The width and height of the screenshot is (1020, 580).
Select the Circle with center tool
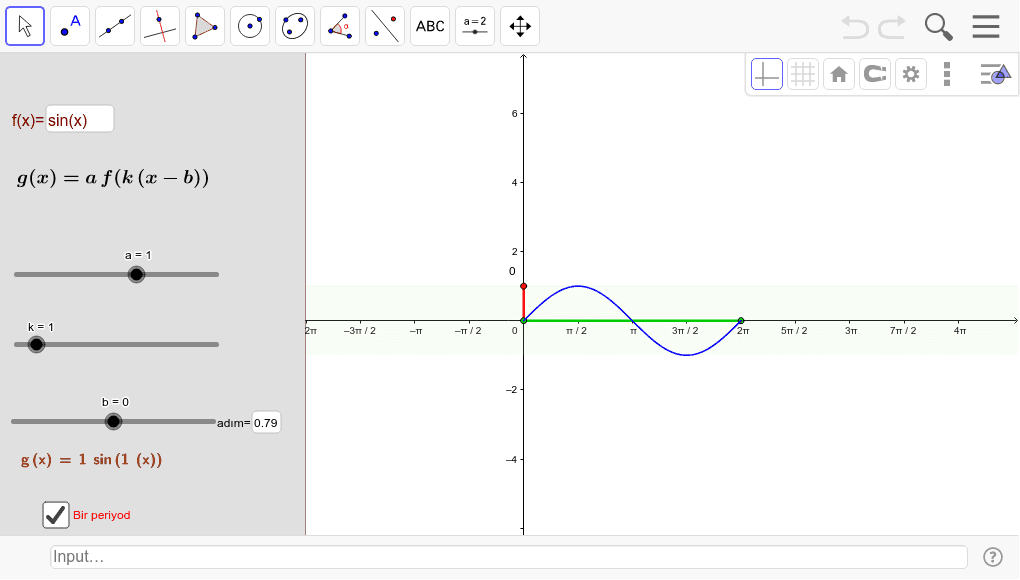(x=250, y=26)
